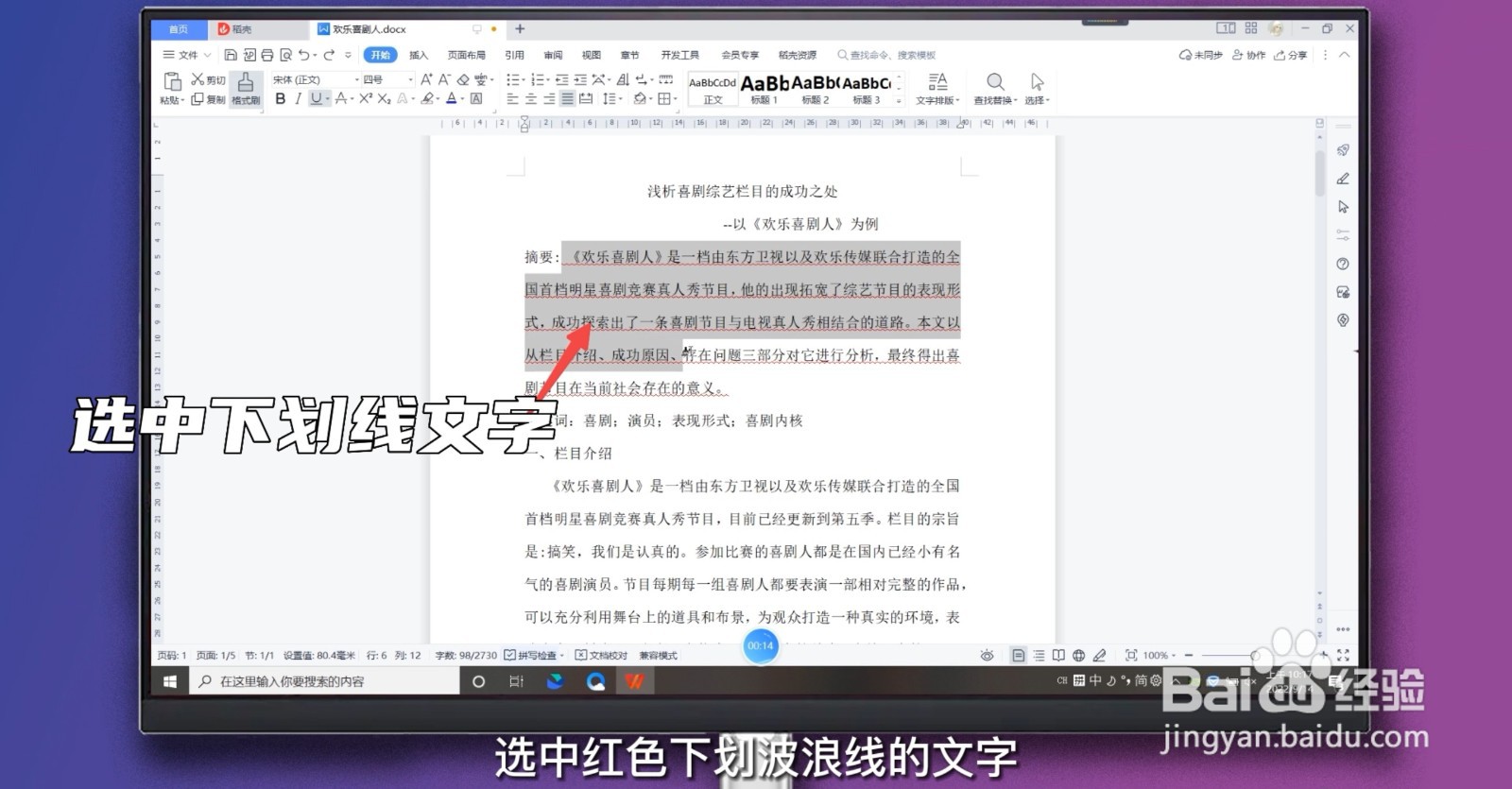Toggle fullscreen mode in status bar
Screen dimensions: 1512x789
click(x=1343, y=655)
